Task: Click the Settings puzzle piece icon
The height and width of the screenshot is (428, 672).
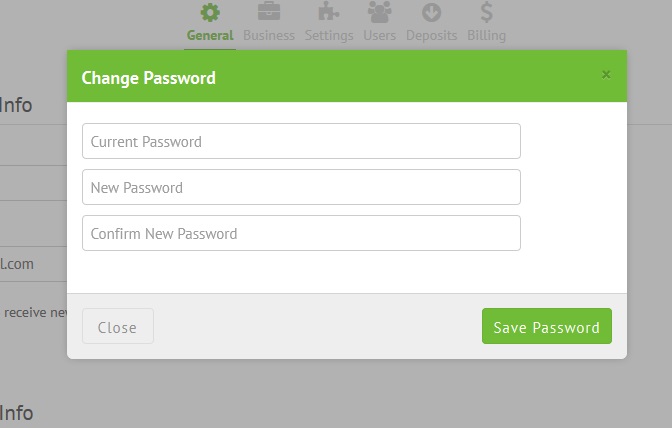Action: 329,12
